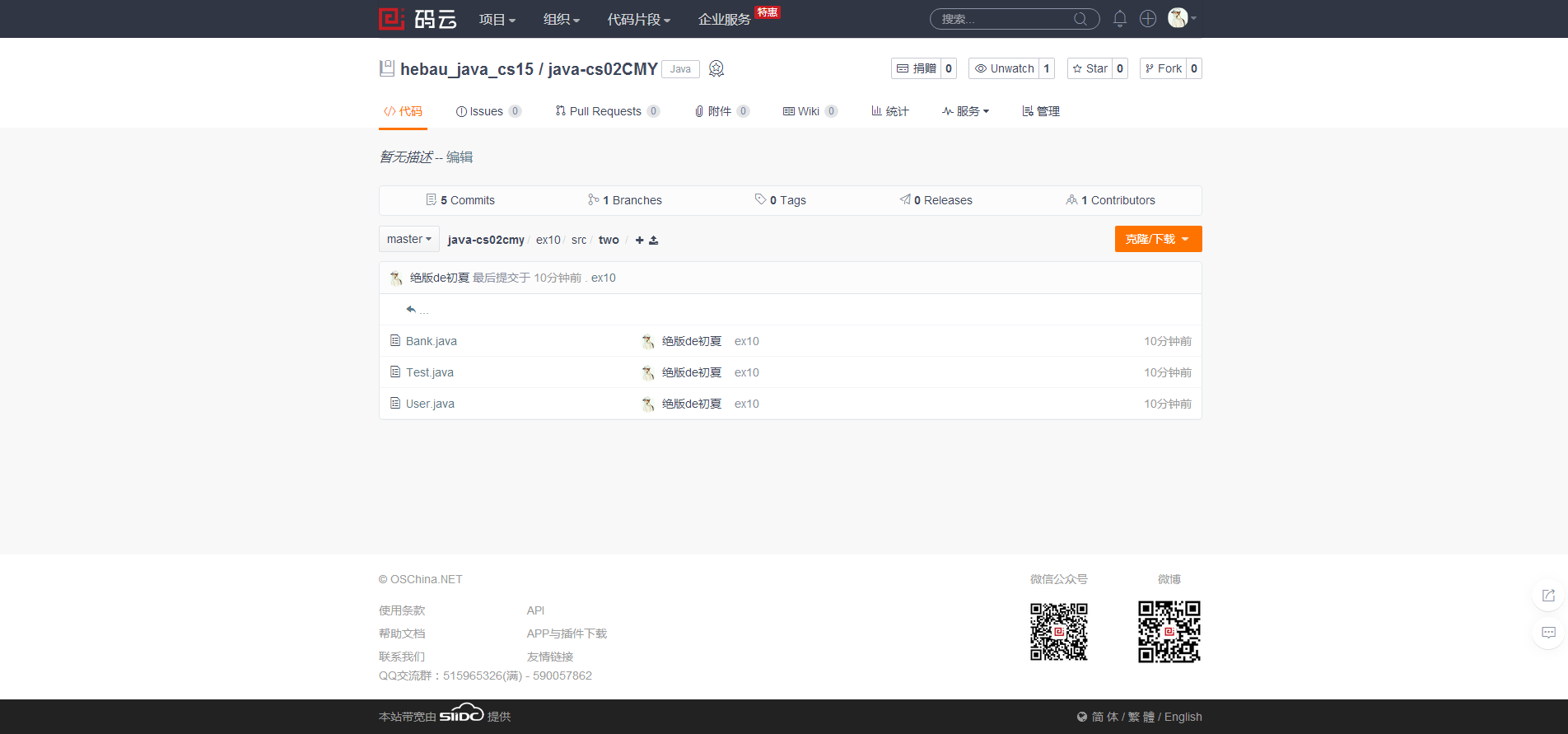View the 0 Releases link

(936, 200)
